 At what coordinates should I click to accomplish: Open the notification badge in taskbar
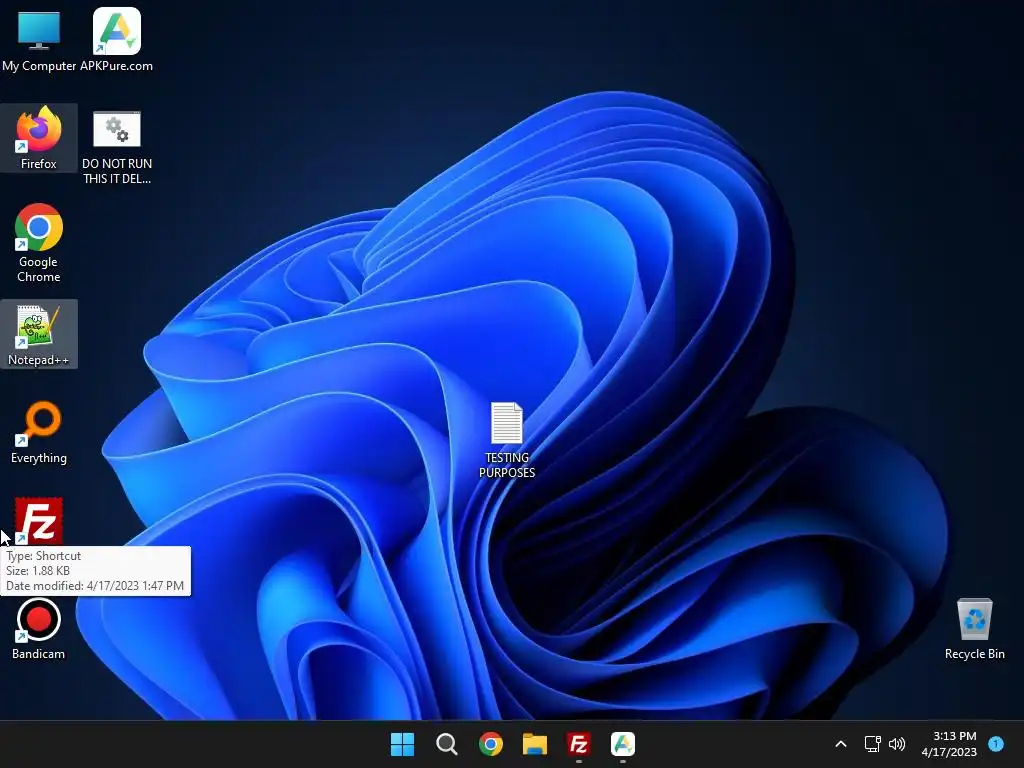996,743
